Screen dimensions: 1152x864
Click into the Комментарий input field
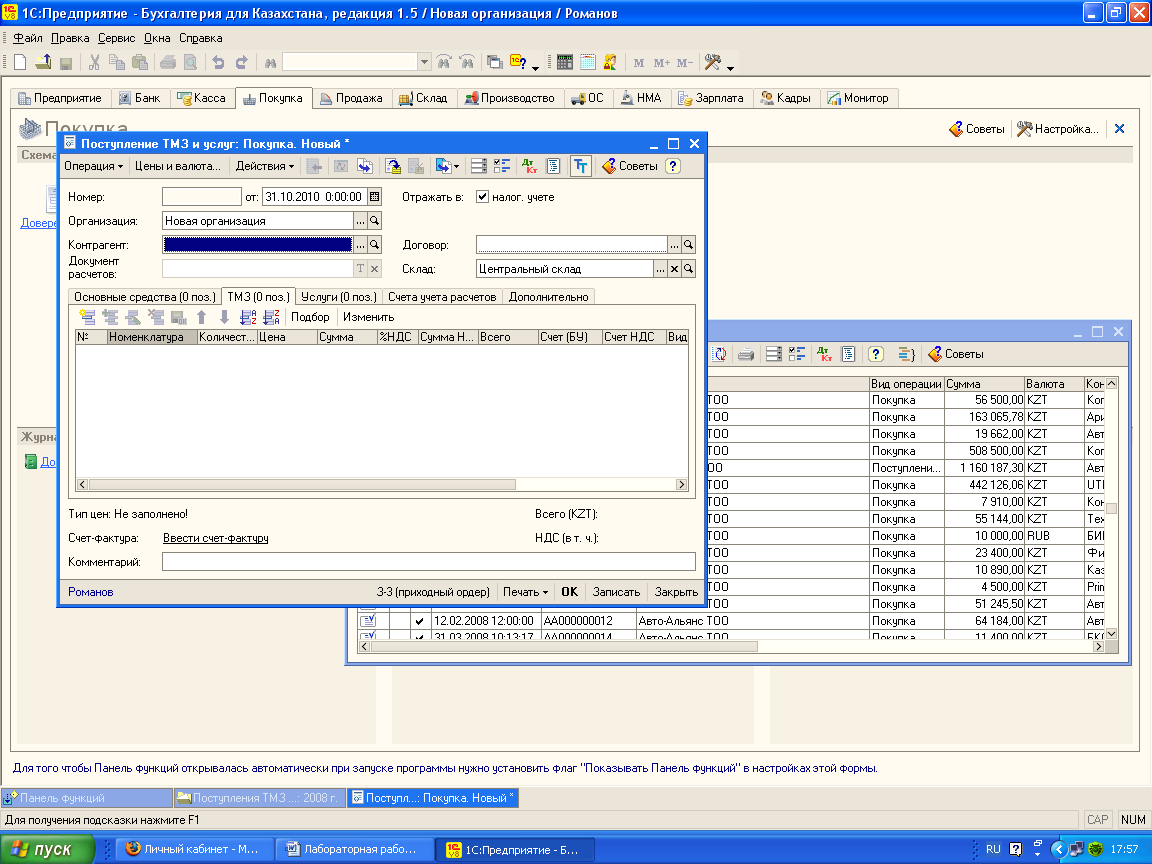[x=429, y=562]
